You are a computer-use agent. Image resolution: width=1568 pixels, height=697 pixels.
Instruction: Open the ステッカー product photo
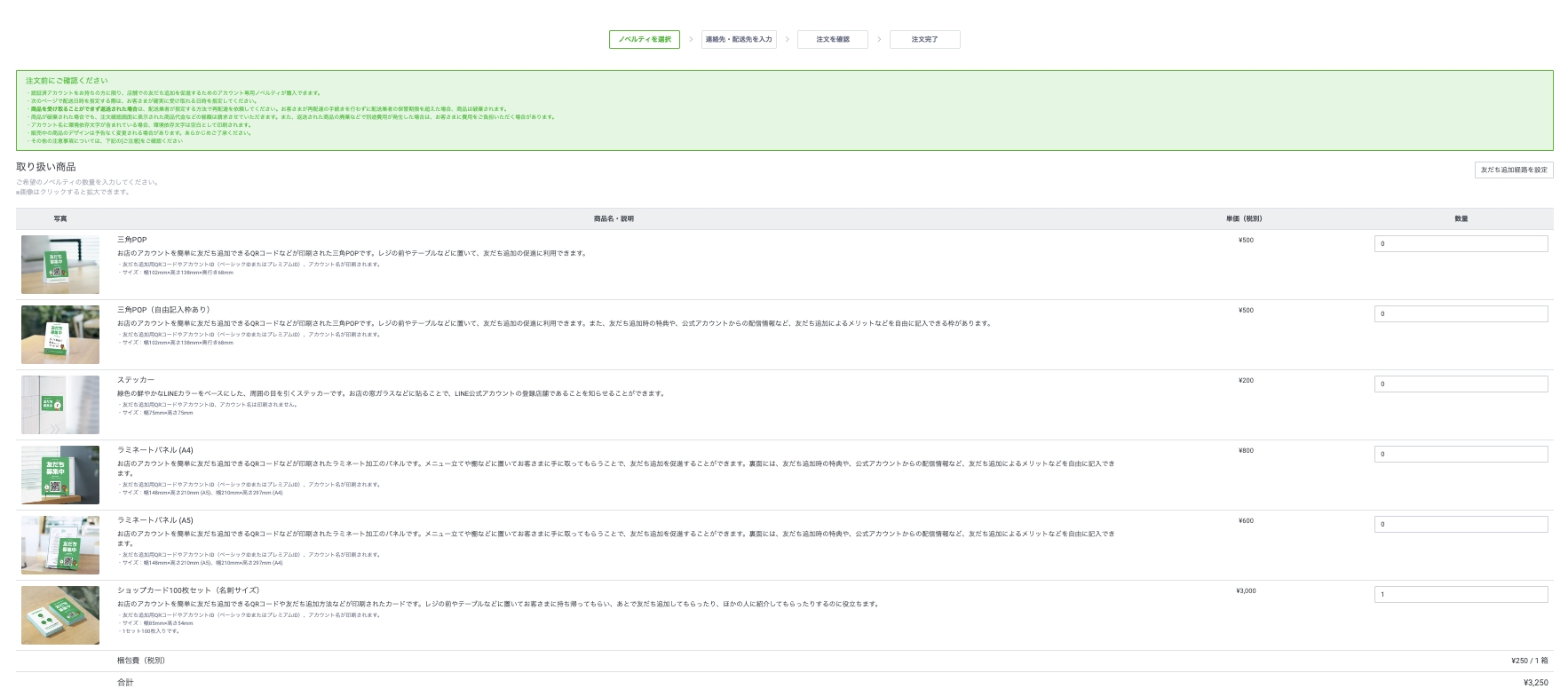pos(60,405)
